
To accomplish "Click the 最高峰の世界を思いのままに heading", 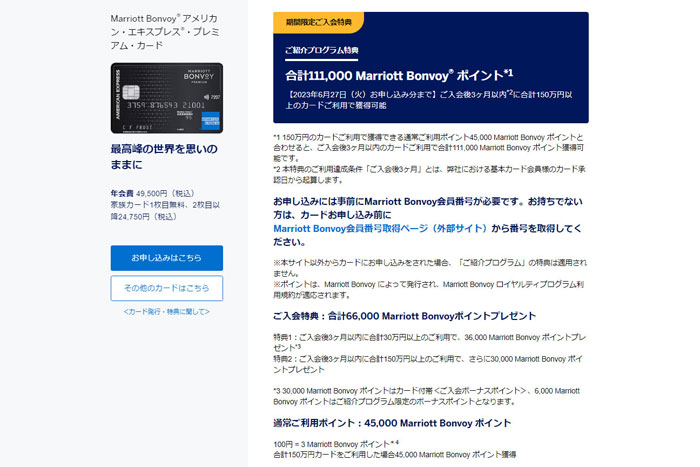I will (x=164, y=157).
